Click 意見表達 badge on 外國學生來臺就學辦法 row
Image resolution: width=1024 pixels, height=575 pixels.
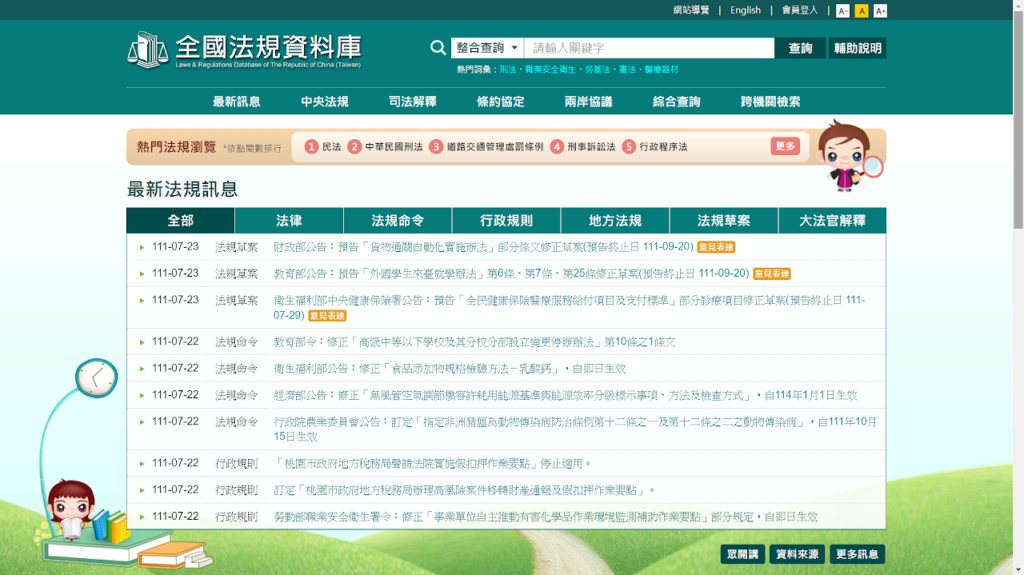pos(771,274)
